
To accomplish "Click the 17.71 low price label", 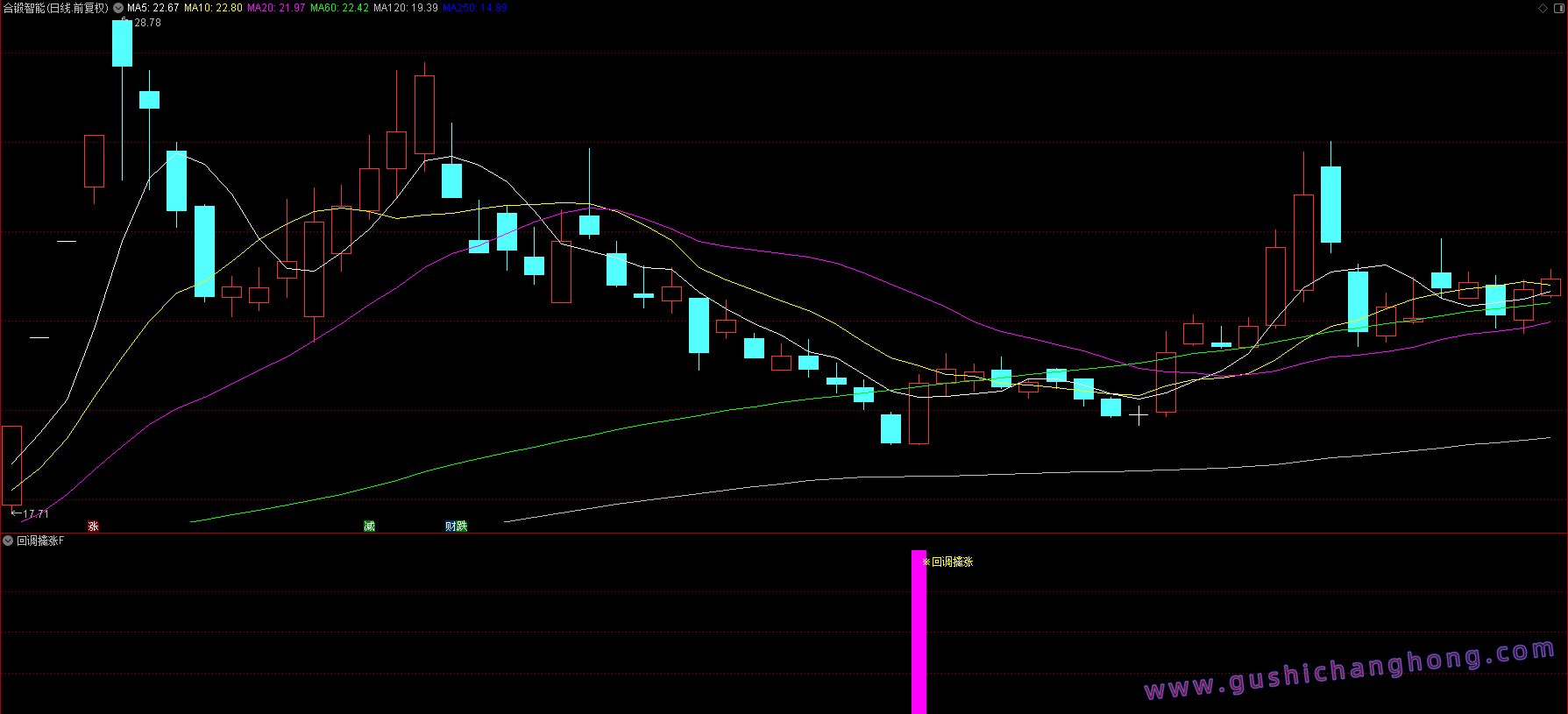I will [36, 514].
